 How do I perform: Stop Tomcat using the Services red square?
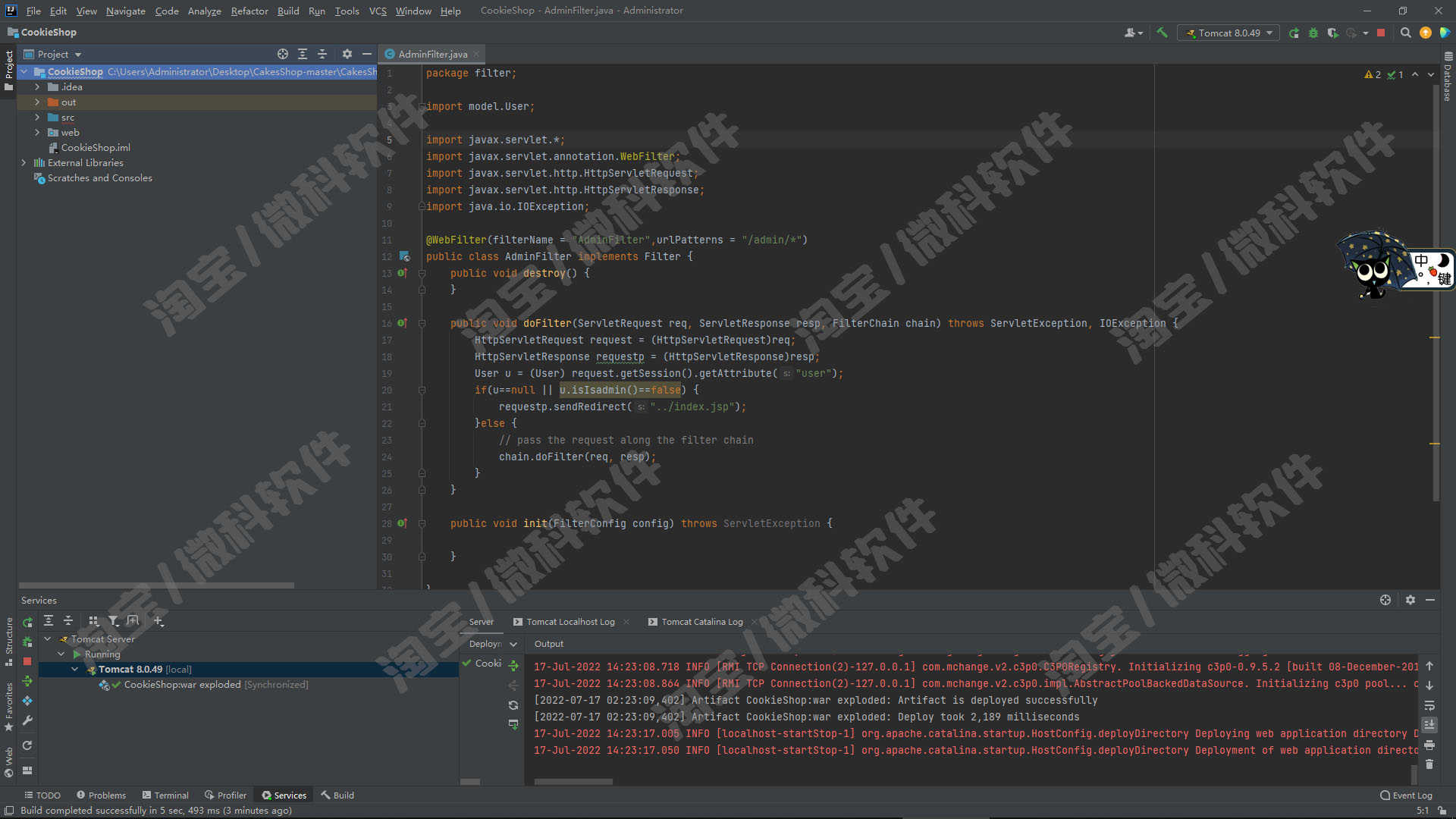27,661
